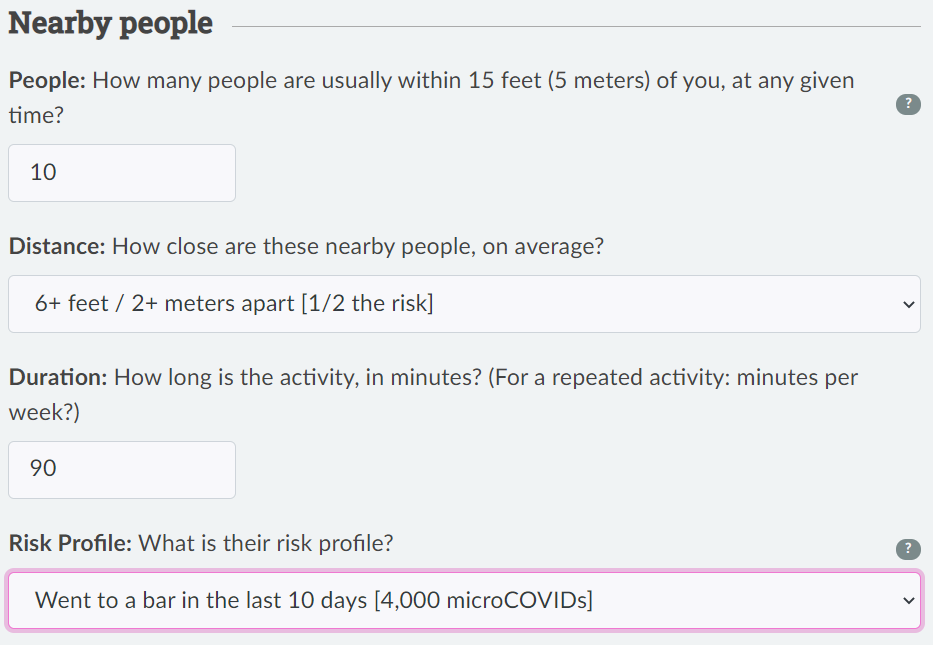Click the chevron arrow on the Distance dropdown
The image size is (933, 645).
point(908,305)
